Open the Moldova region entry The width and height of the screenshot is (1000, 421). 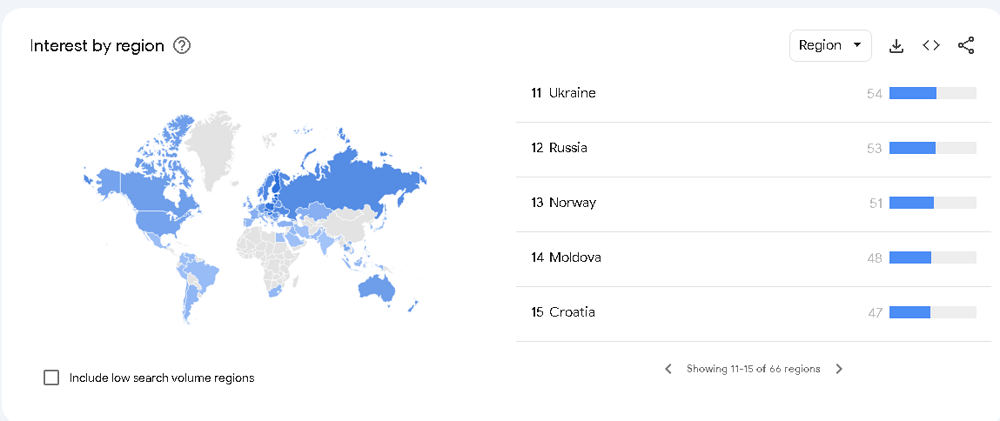[575, 258]
